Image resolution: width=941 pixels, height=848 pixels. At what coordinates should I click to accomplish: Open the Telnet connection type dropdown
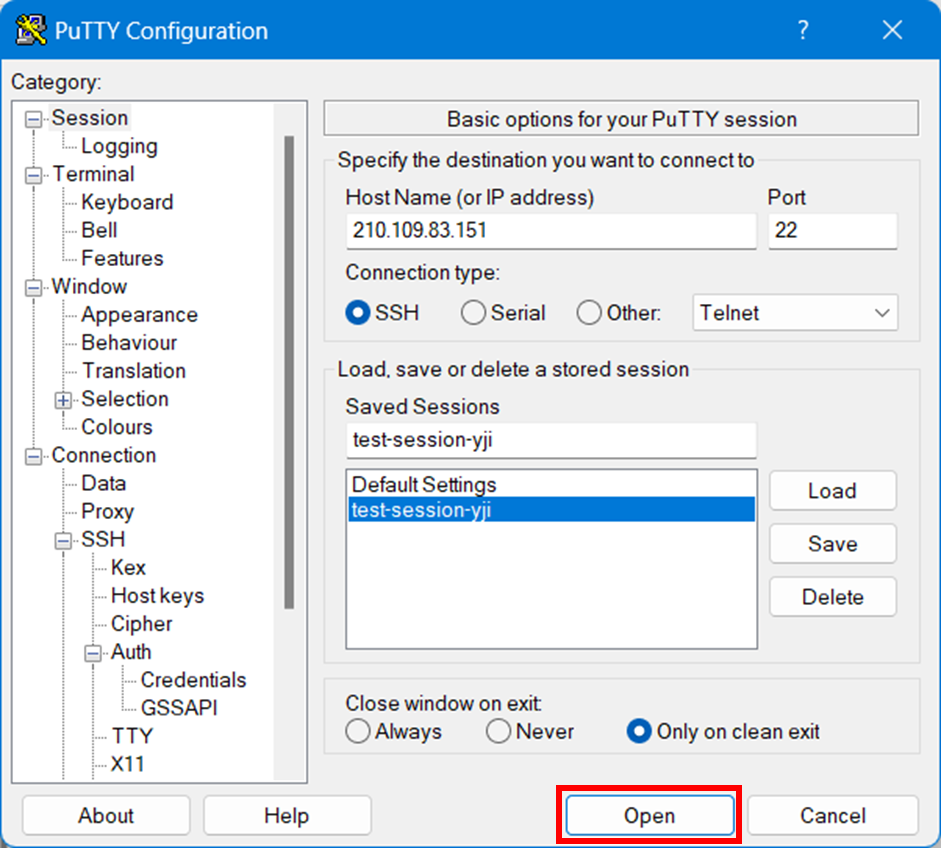(795, 313)
